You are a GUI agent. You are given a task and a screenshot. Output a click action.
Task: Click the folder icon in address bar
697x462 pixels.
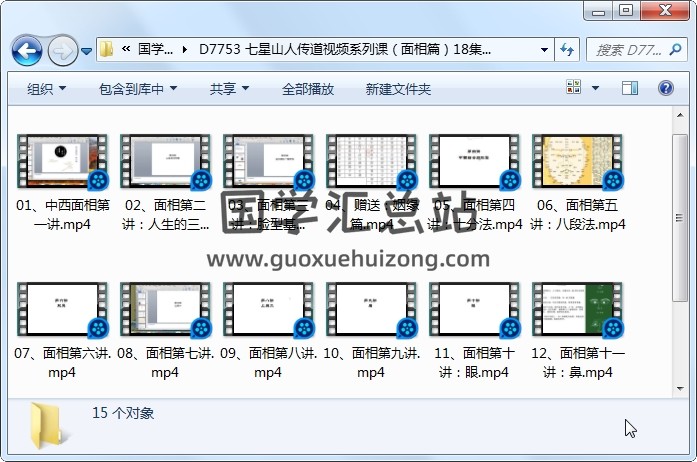(x=107, y=49)
